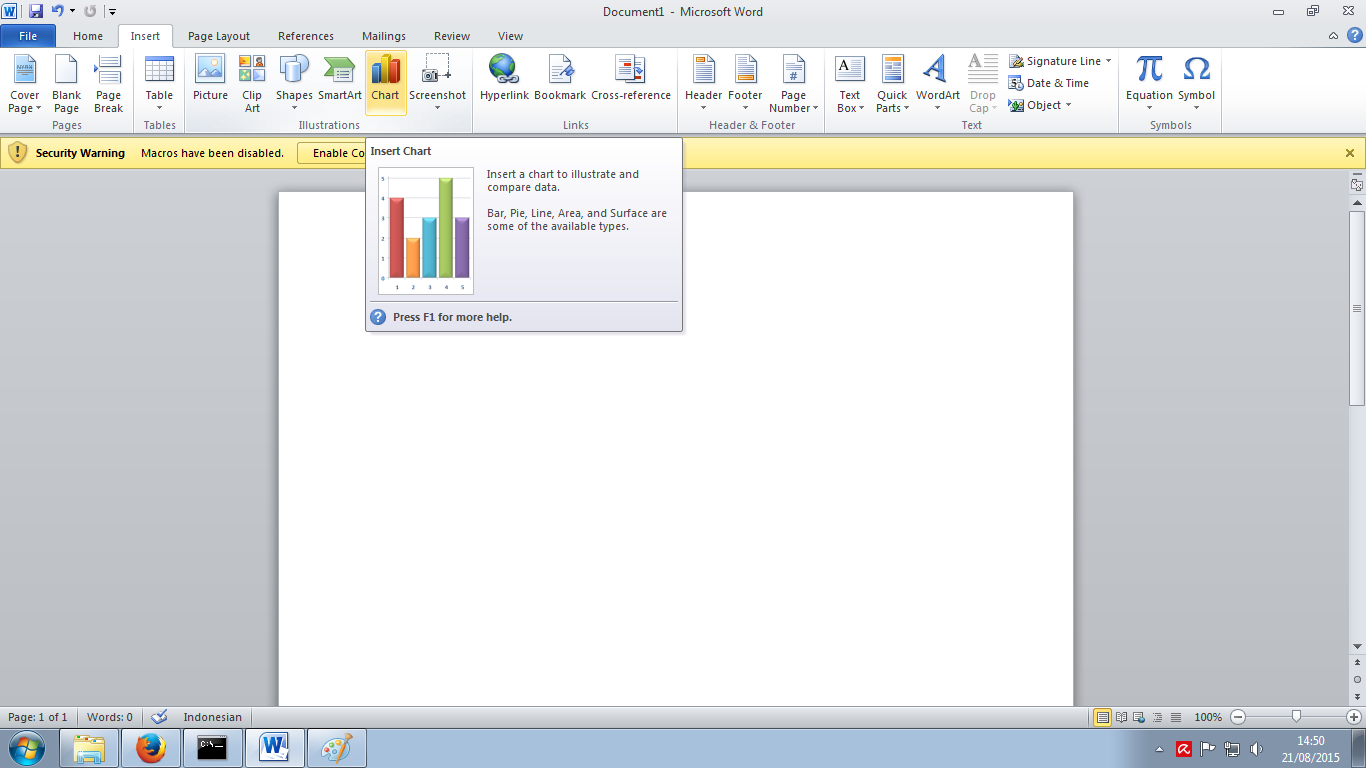1366x768 pixels.
Task: Insert Date & Time
Action: (1049, 83)
